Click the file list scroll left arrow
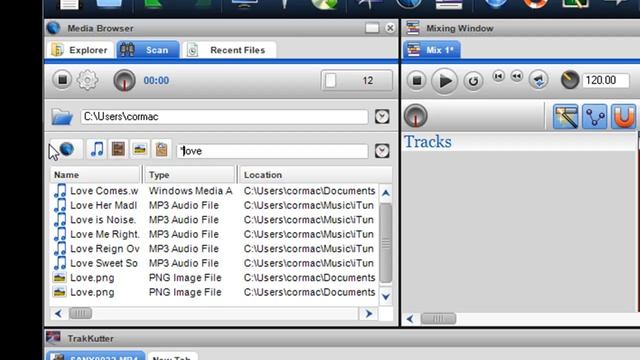 click(58, 313)
